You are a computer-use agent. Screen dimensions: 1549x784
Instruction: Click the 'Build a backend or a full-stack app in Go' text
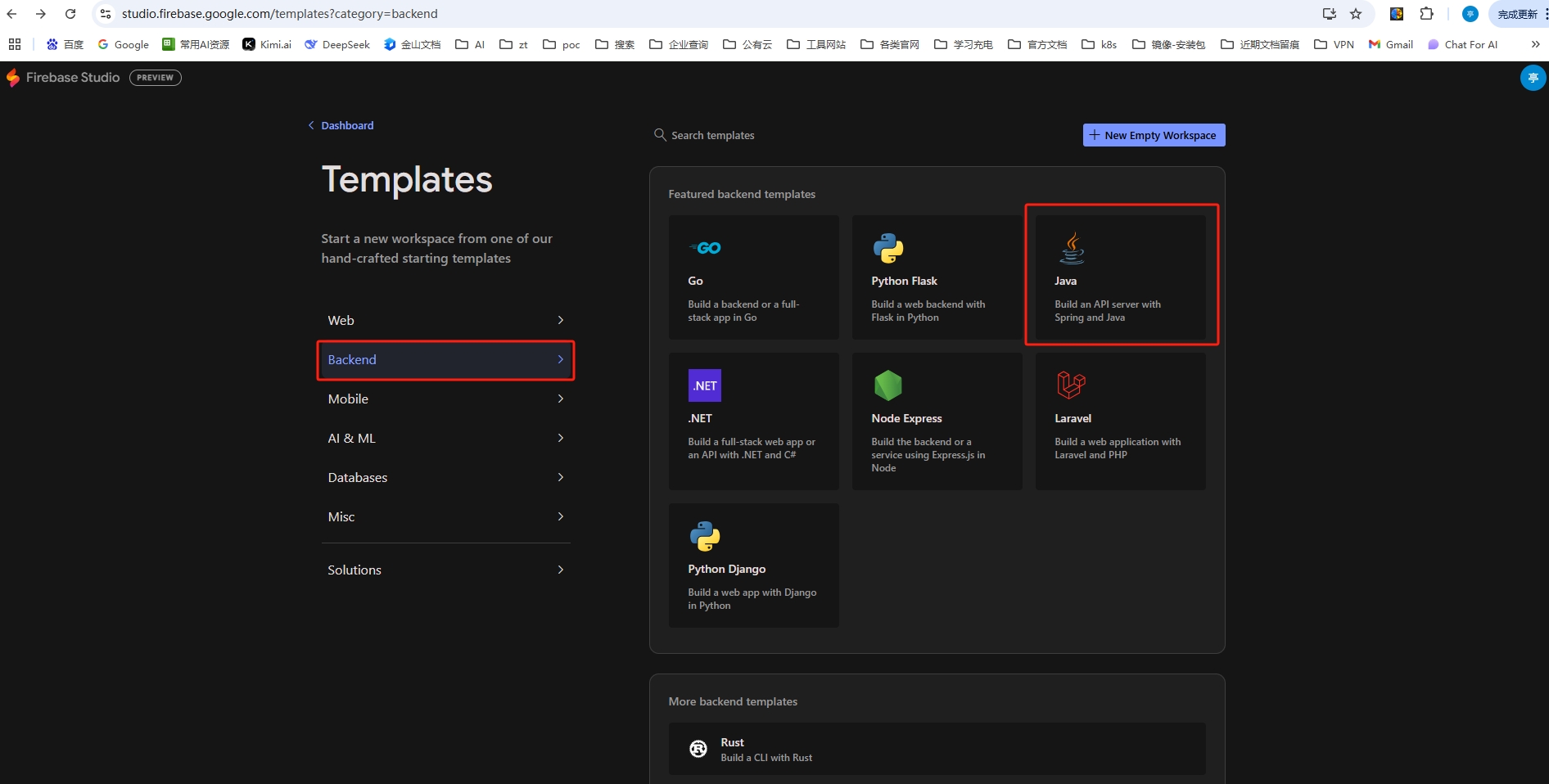[743, 311]
